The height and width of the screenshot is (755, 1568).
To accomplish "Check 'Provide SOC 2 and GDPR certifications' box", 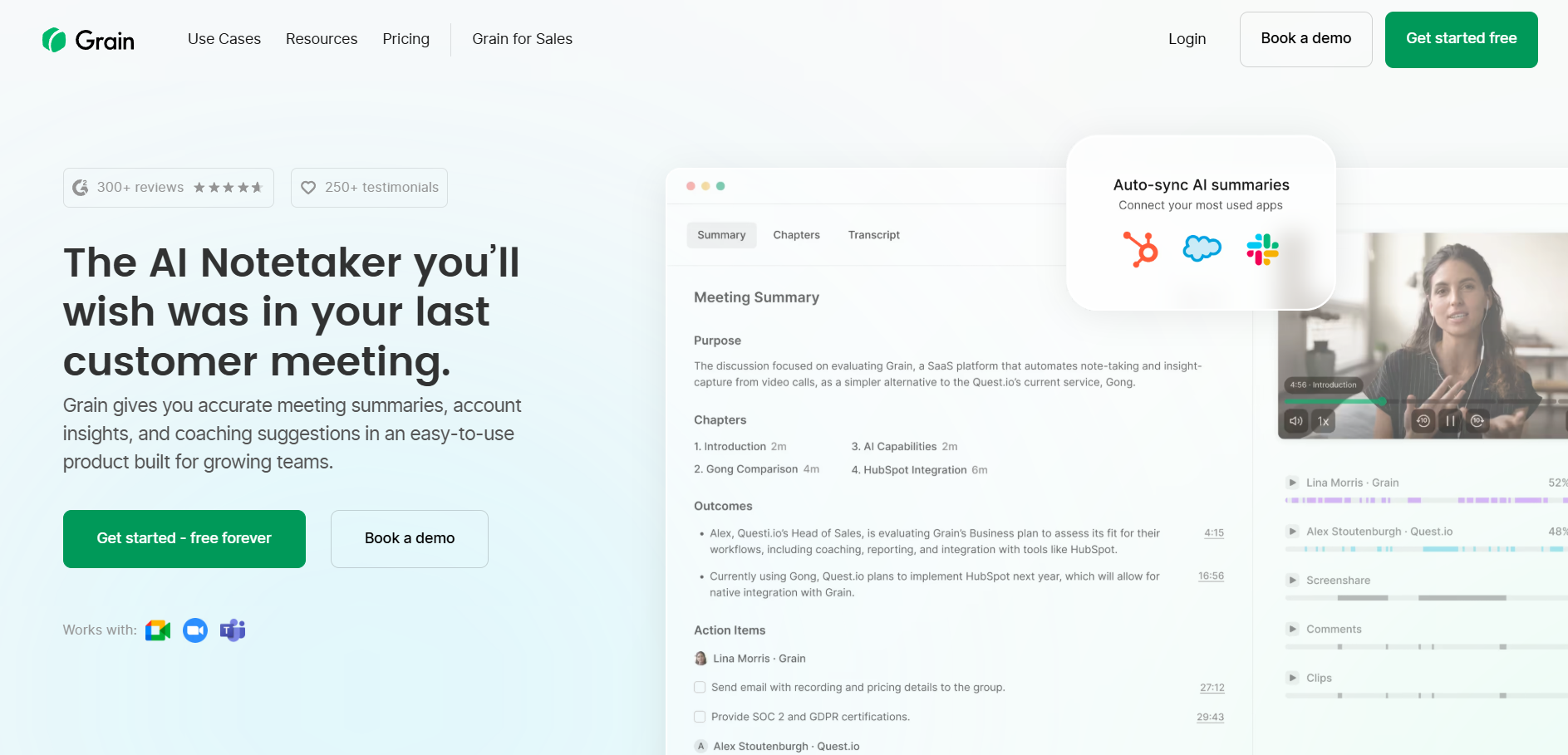I will pyautogui.click(x=700, y=717).
